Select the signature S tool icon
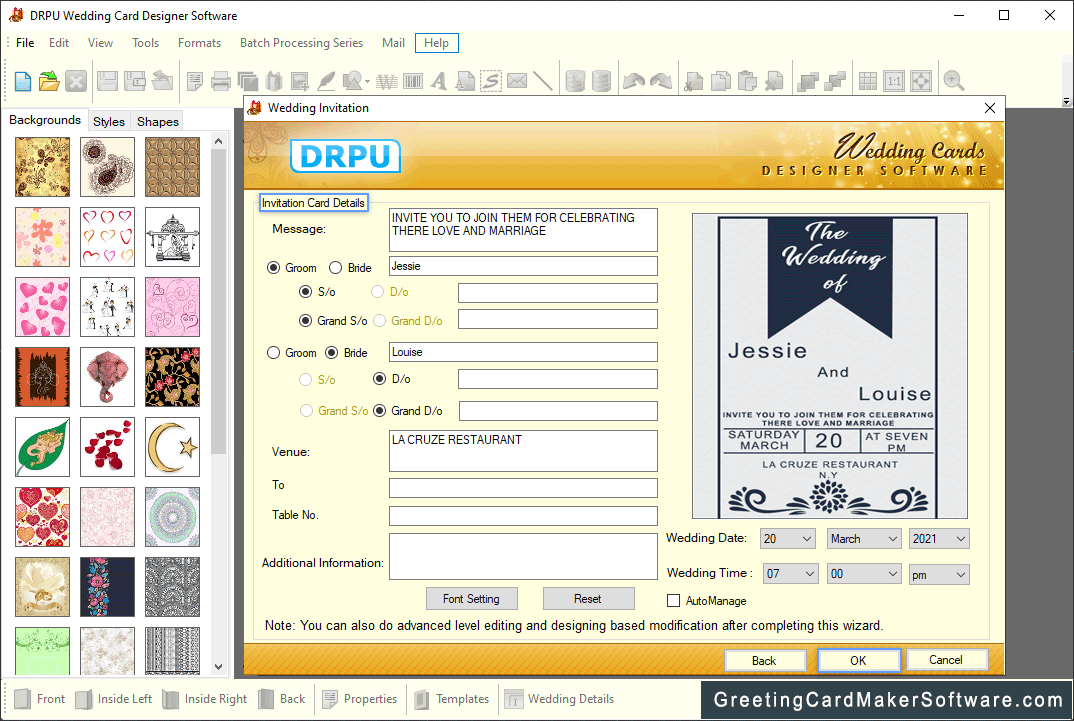The height and width of the screenshot is (721, 1074). pos(490,81)
